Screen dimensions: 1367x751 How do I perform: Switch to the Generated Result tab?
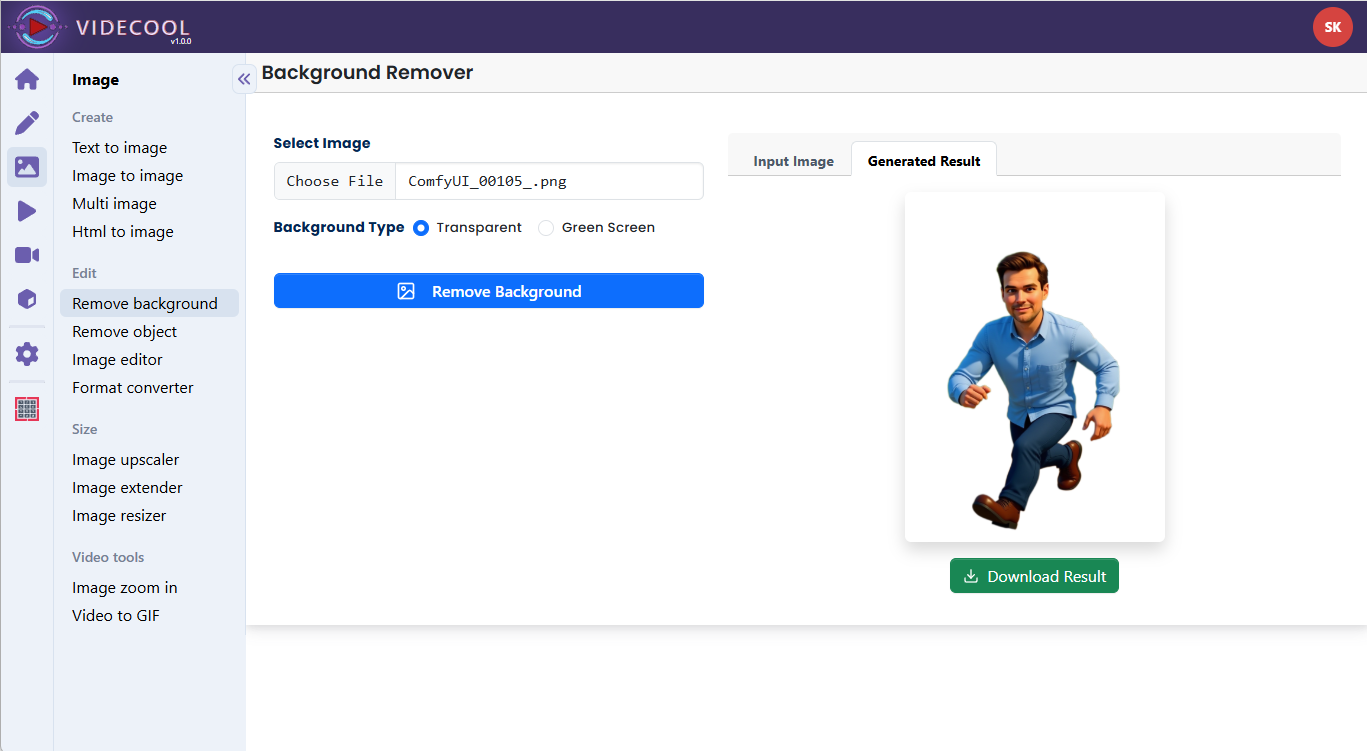click(924, 161)
